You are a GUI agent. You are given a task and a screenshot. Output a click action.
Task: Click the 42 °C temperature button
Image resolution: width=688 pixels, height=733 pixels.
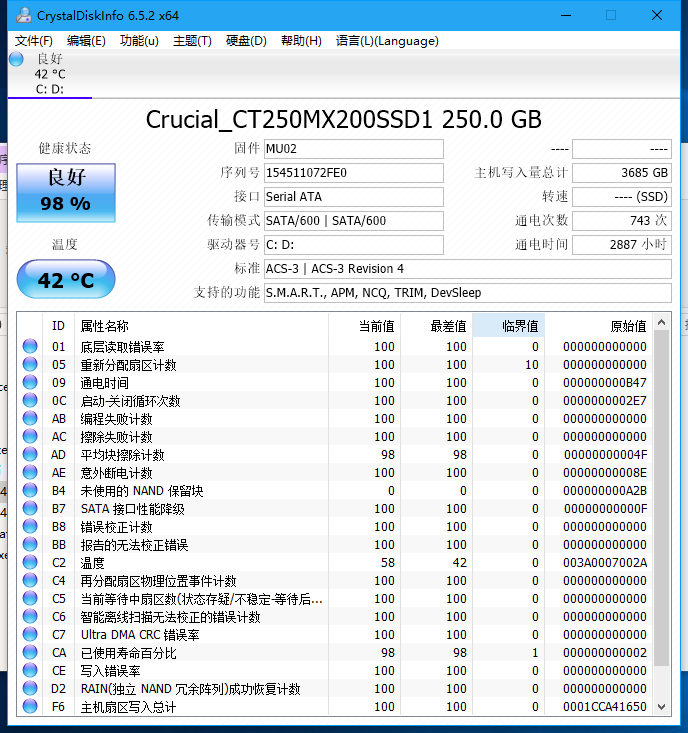[x=66, y=280]
